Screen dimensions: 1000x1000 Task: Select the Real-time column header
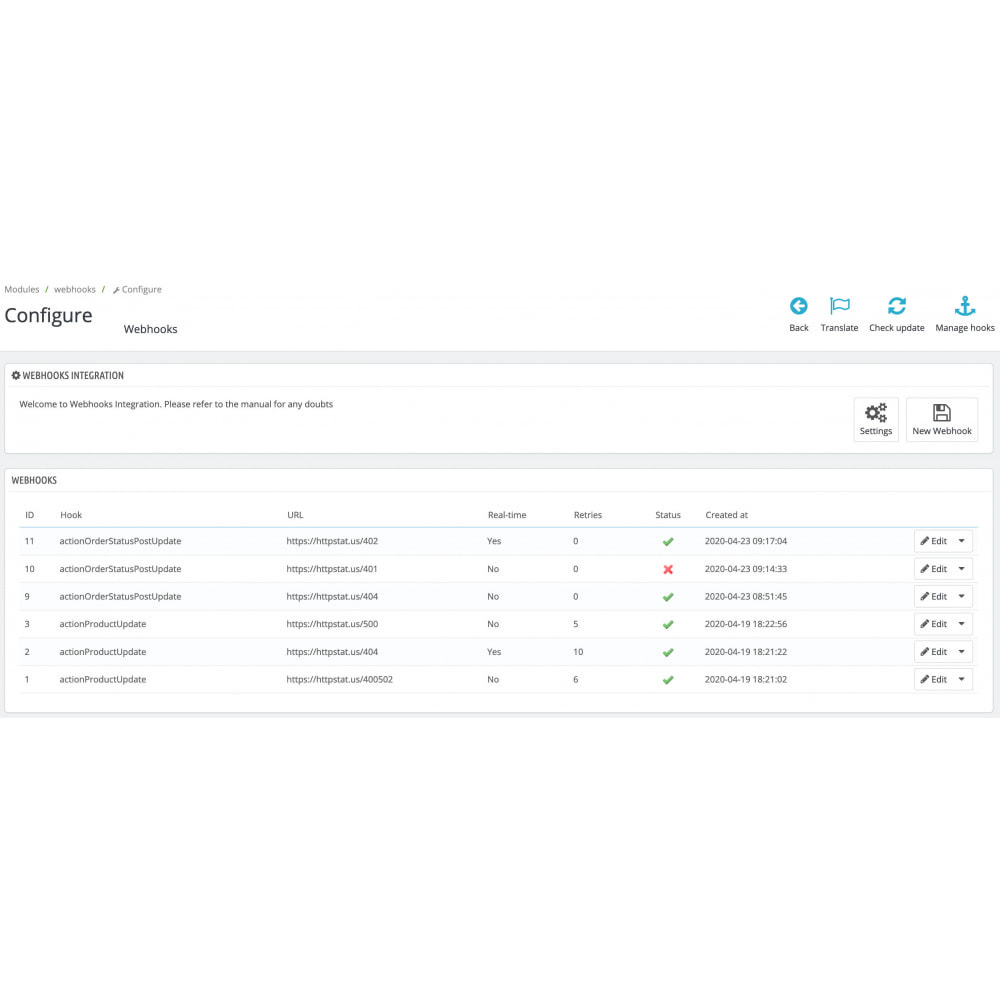[507, 515]
